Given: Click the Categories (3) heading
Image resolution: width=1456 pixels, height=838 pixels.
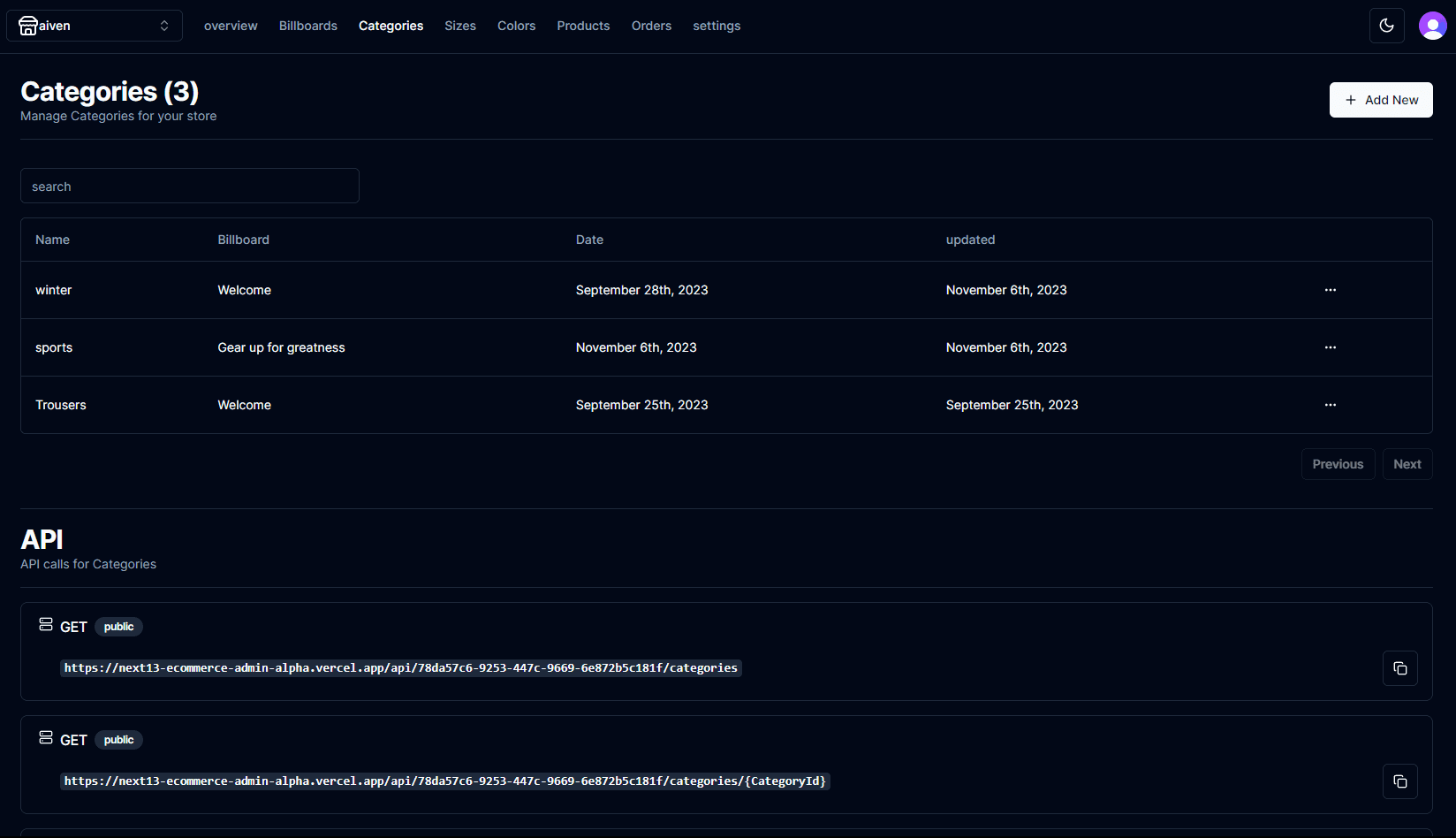Looking at the screenshot, I should click(110, 91).
